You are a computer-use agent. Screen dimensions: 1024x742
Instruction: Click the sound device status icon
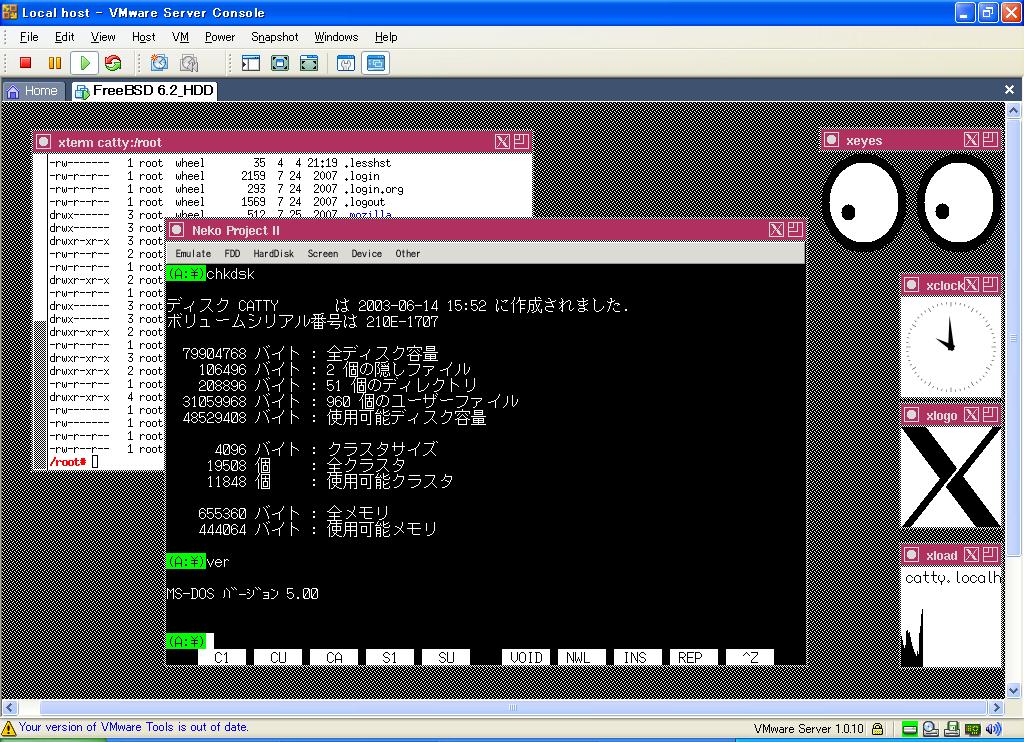click(993, 729)
